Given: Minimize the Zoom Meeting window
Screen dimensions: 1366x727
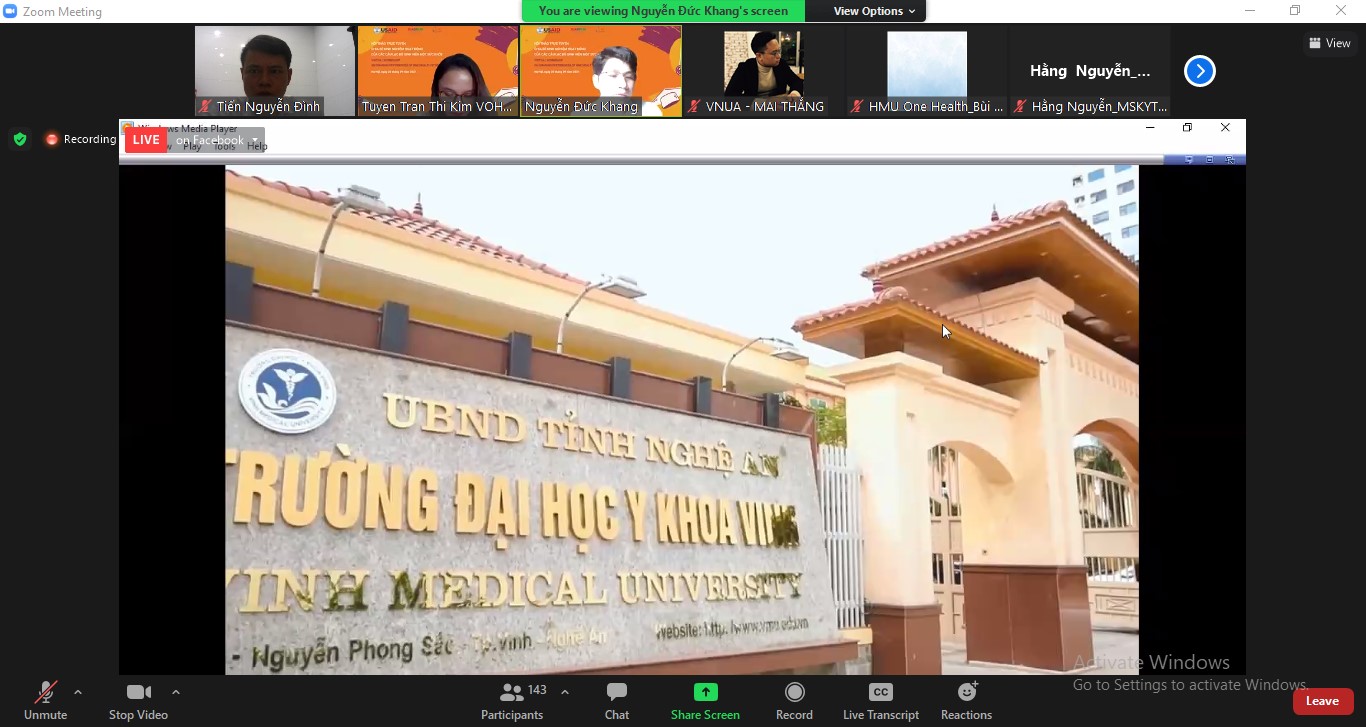Looking at the screenshot, I should (x=1250, y=11).
